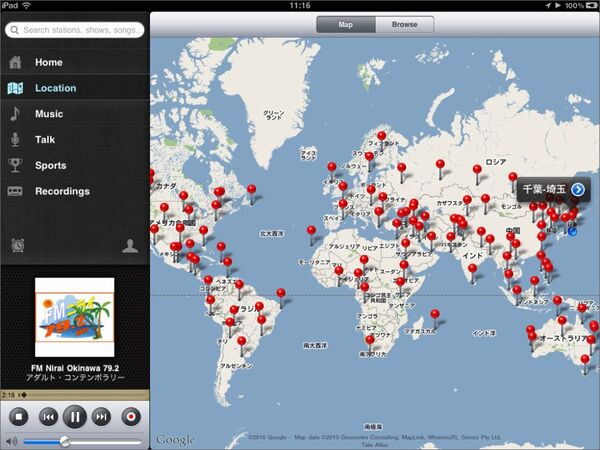Select the pin on アルゼンチン (Argentina)
This screenshot has width=600, height=450.
(x=241, y=343)
